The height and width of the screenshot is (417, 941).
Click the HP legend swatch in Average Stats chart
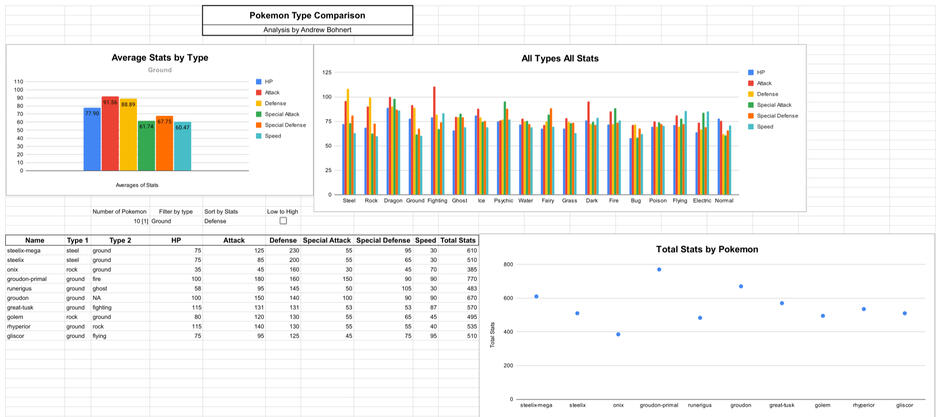tap(258, 80)
